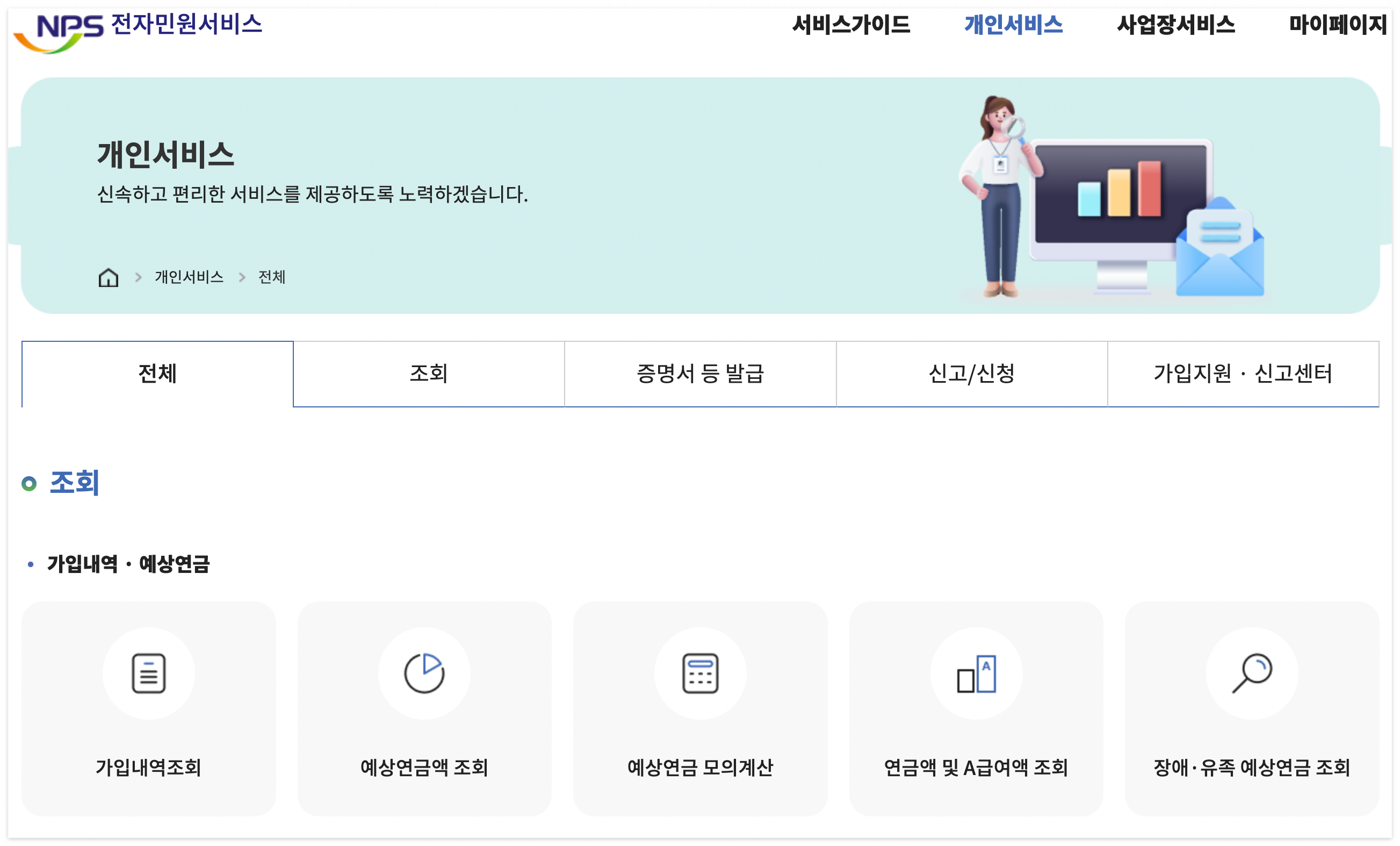Open the 증명서 등 발급 tab
The height and width of the screenshot is (846, 1400).
[700, 374]
